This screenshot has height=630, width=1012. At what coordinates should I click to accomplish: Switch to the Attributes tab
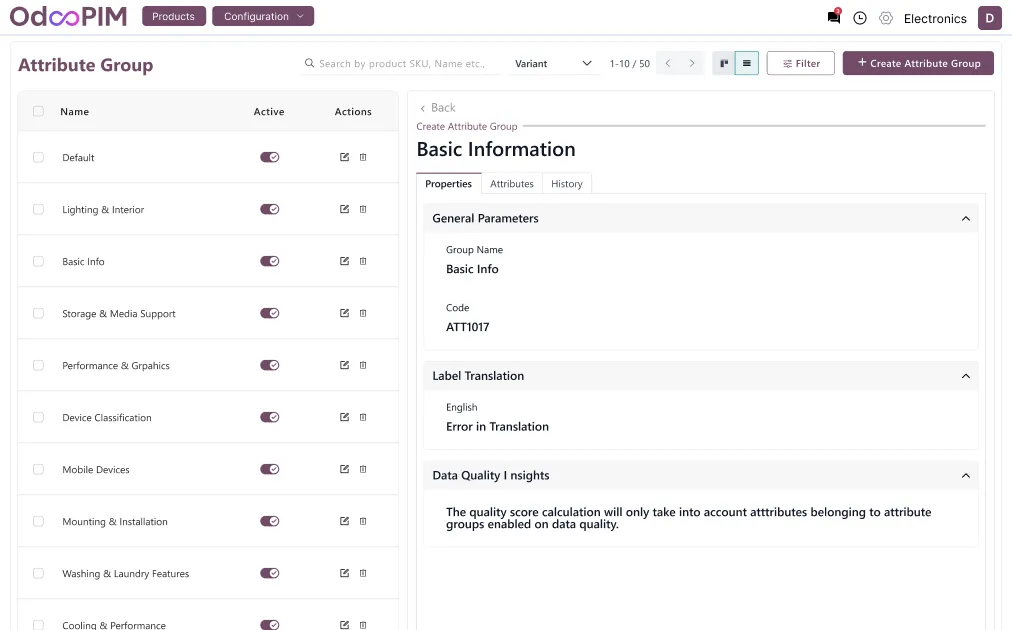(511, 184)
